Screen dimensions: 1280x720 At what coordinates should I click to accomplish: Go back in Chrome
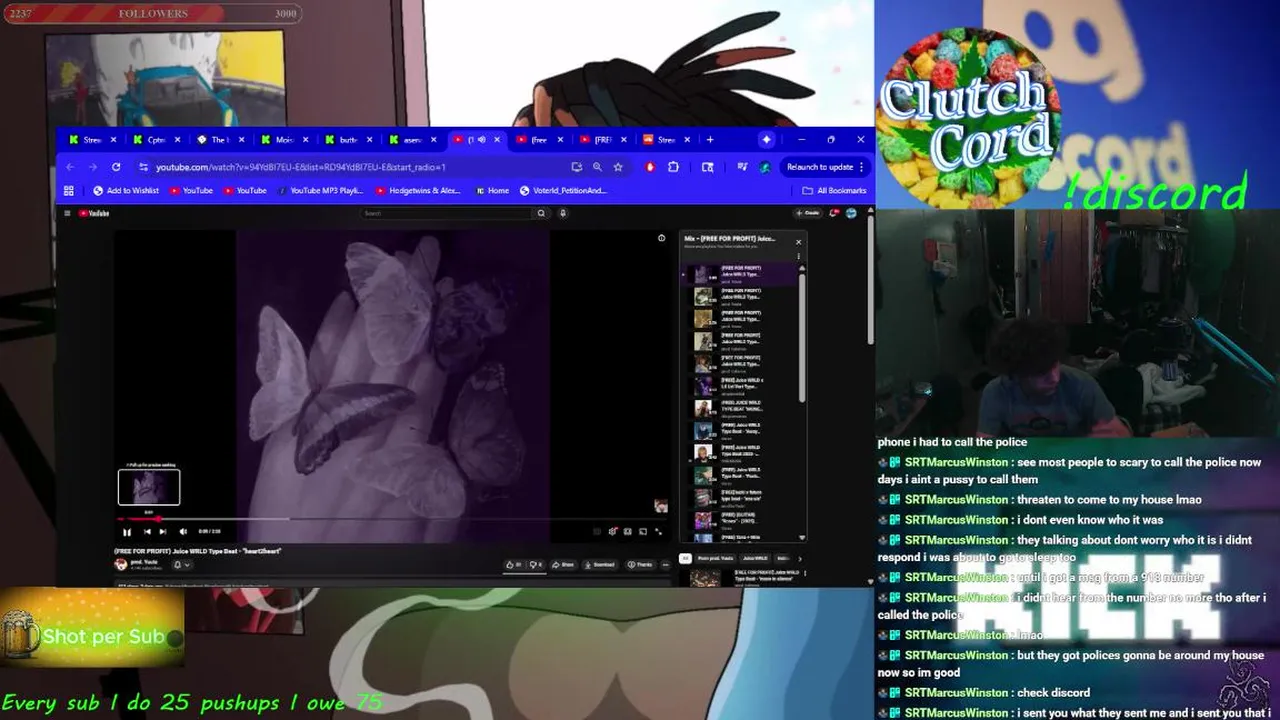[x=70, y=167]
